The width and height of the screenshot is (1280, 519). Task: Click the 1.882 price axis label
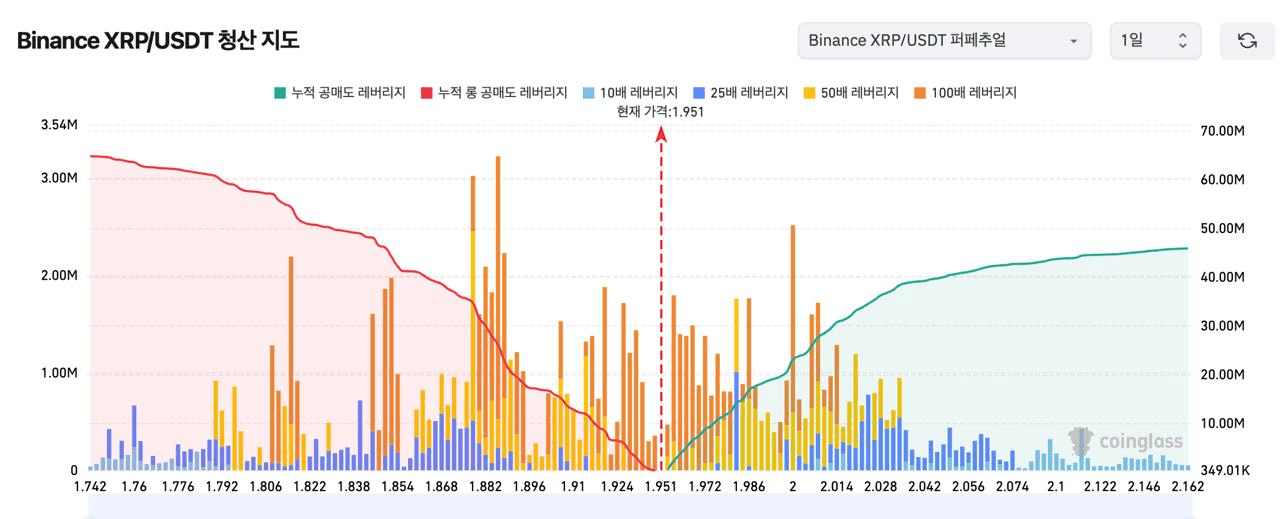tap(485, 487)
